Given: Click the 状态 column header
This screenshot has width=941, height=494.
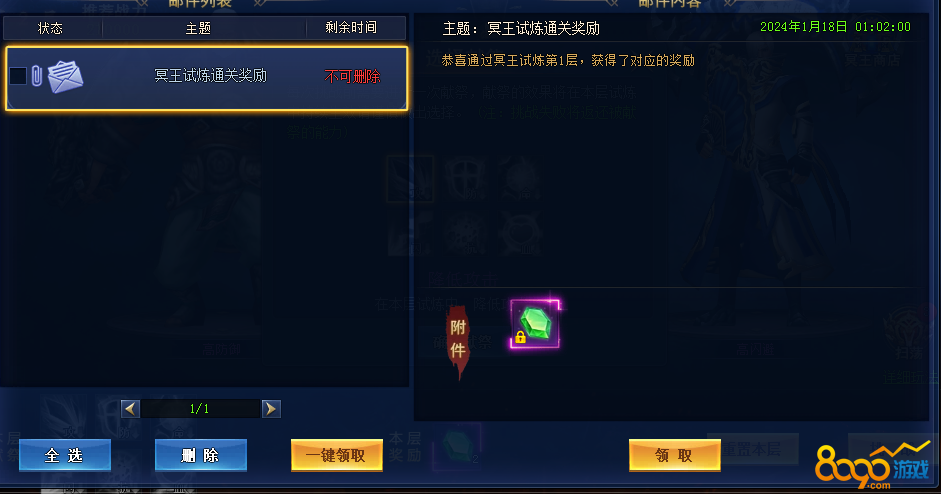Looking at the screenshot, I should tap(50, 28).
